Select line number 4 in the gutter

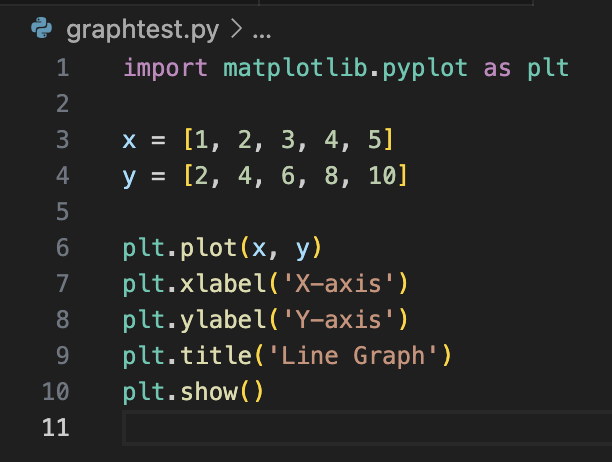(x=63, y=176)
